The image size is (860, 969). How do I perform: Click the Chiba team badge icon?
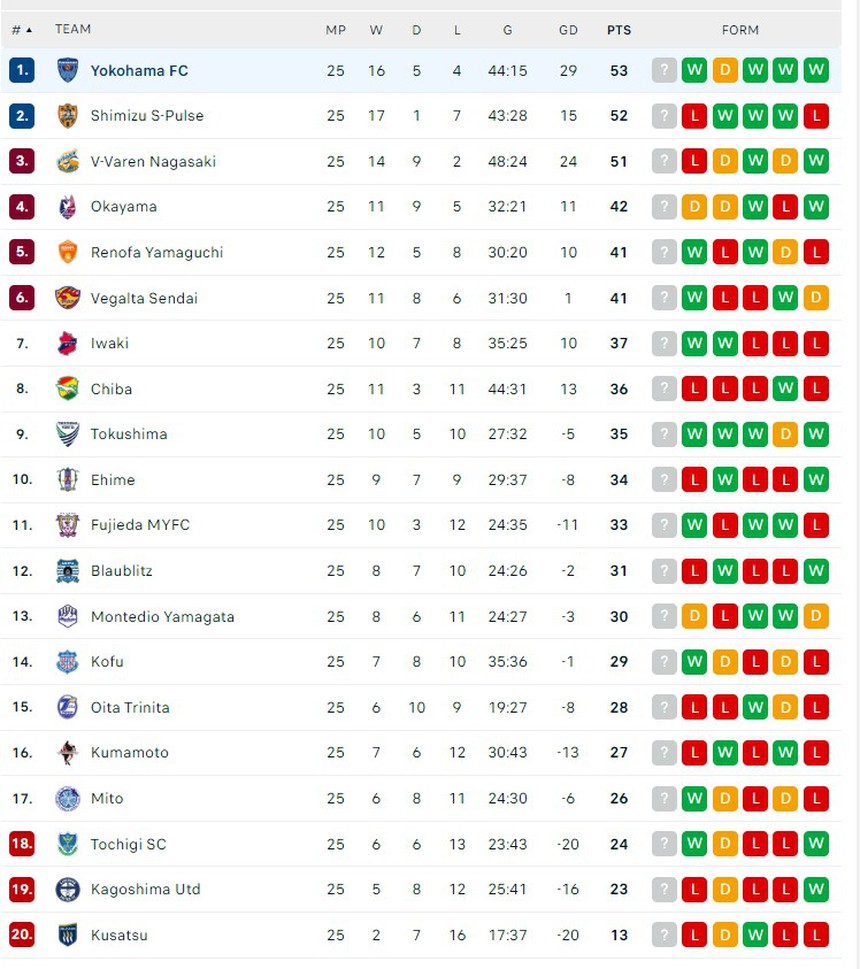[x=67, y=389]
